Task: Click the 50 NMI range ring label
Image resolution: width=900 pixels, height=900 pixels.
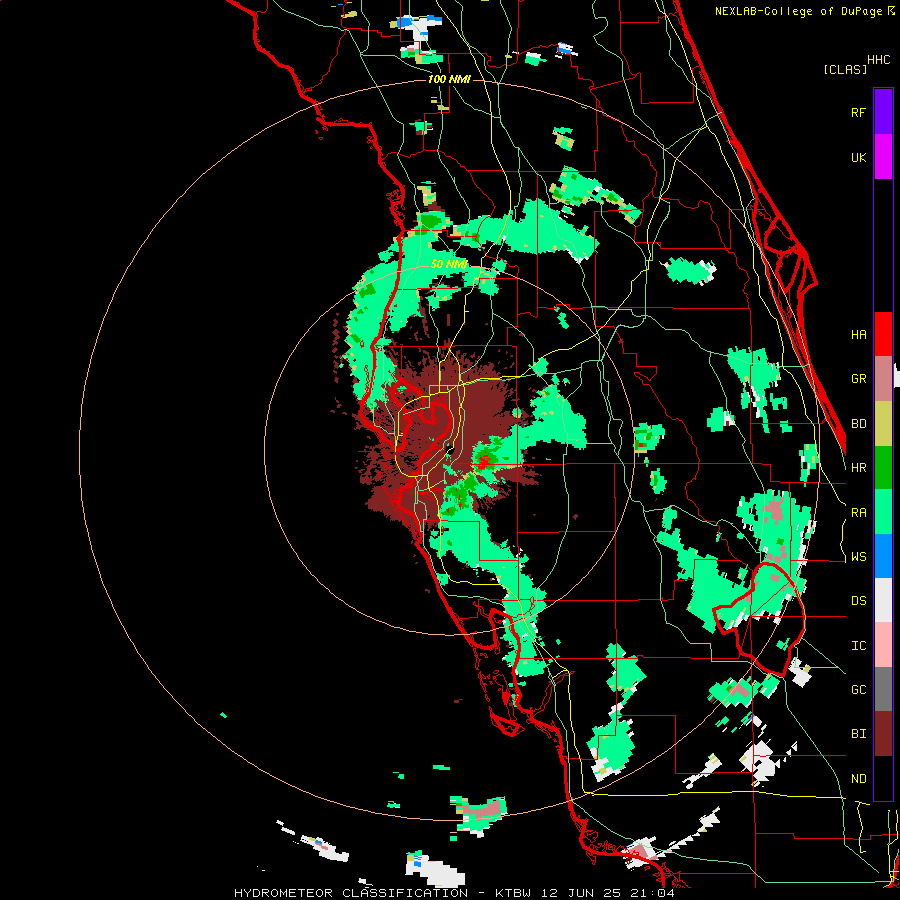Action: click(449, 264)
